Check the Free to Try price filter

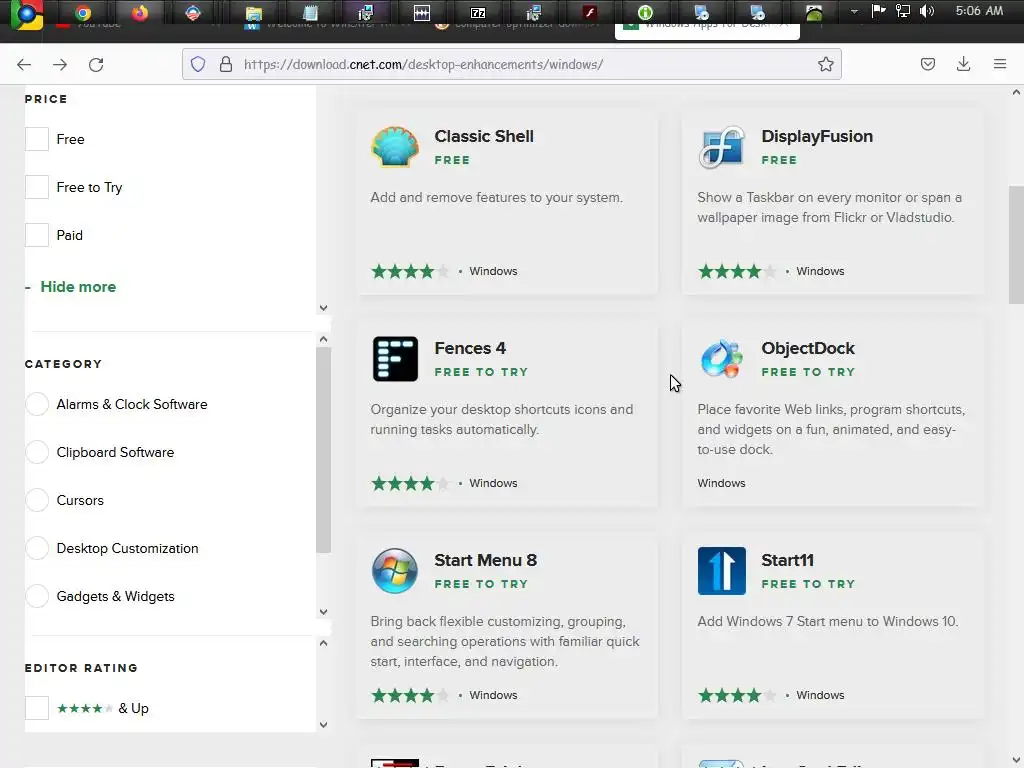37,187
